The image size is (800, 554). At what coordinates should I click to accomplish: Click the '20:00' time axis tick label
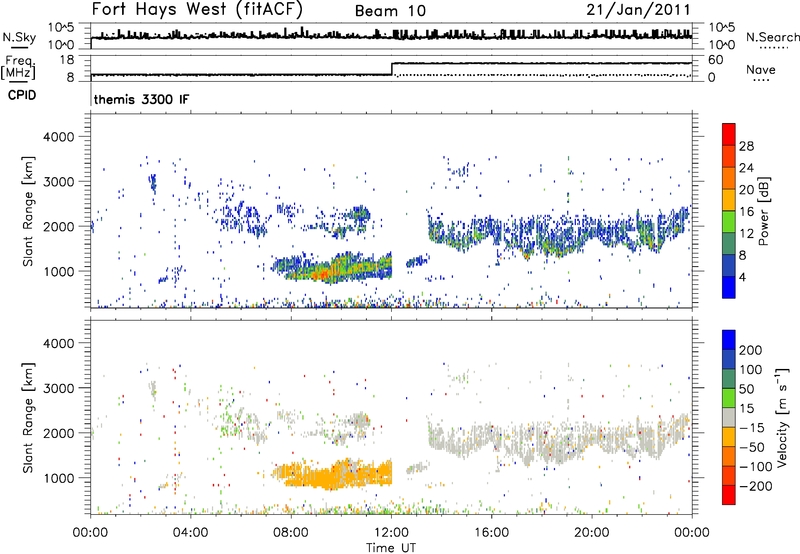point(592,533)
